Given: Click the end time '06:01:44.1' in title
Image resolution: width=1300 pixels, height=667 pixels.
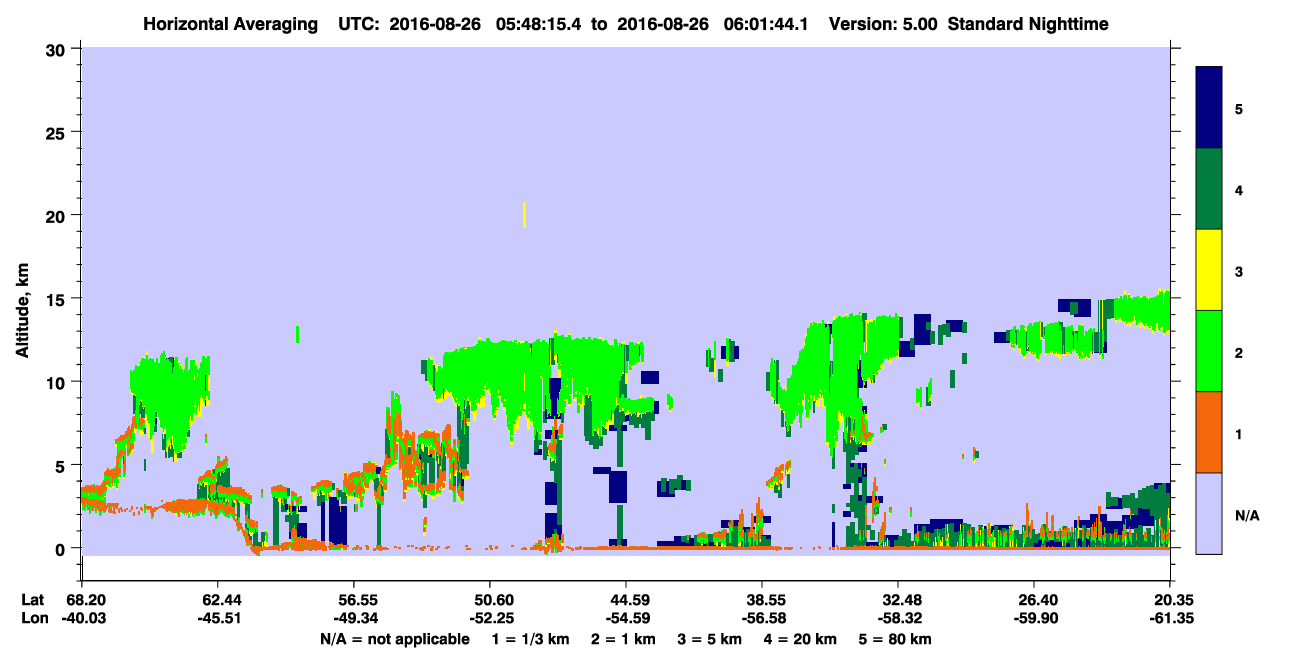Looking at the screenshot, I should 765,24.
